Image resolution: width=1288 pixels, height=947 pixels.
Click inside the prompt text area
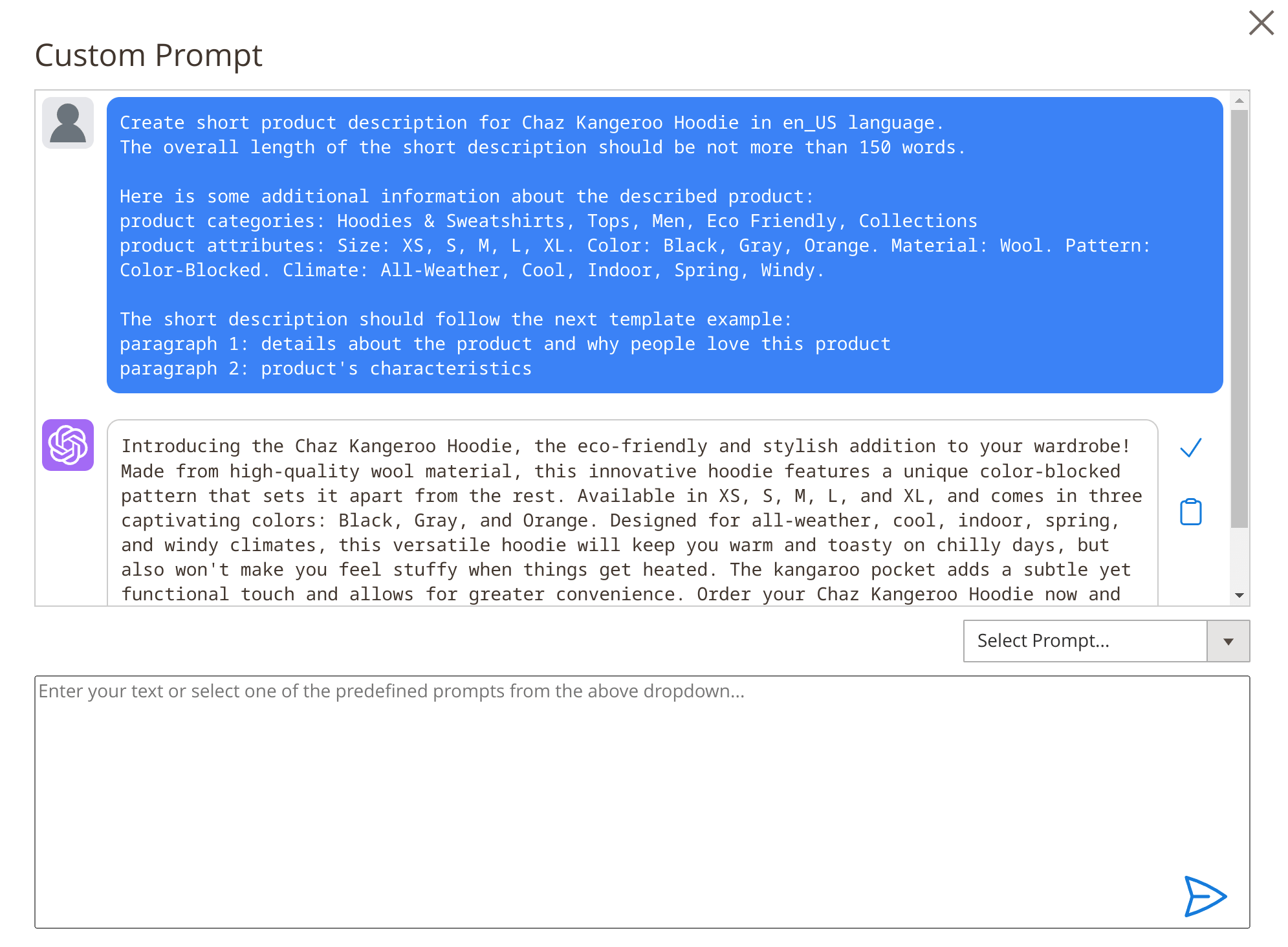click(x=642, y=802)
